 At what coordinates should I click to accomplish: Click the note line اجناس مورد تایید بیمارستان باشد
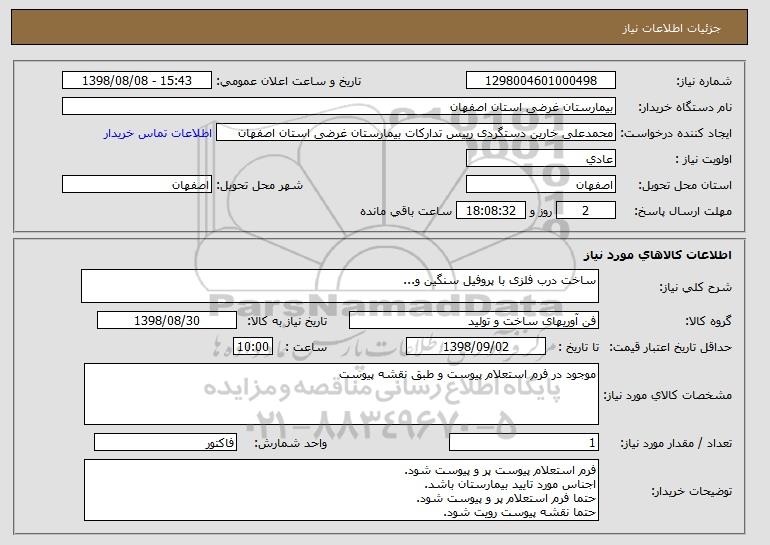click(x=510, y=485)
